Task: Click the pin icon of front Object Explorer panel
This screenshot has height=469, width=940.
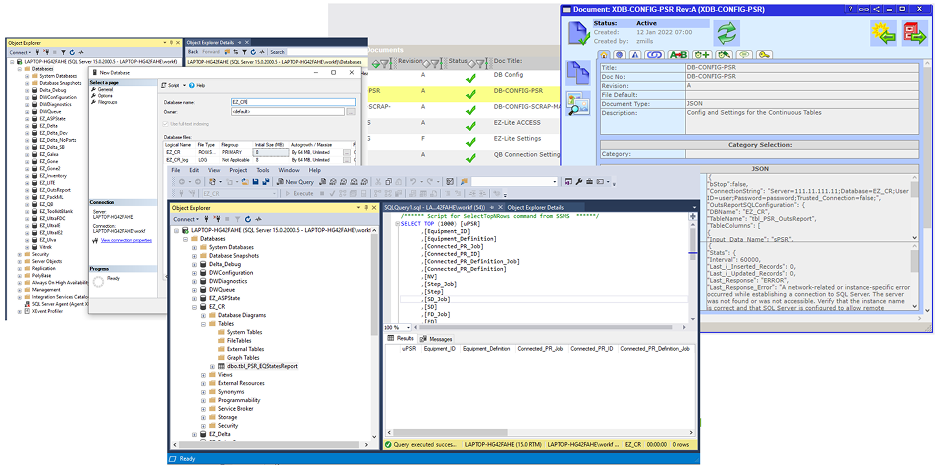Action: [x=366, y=208]
